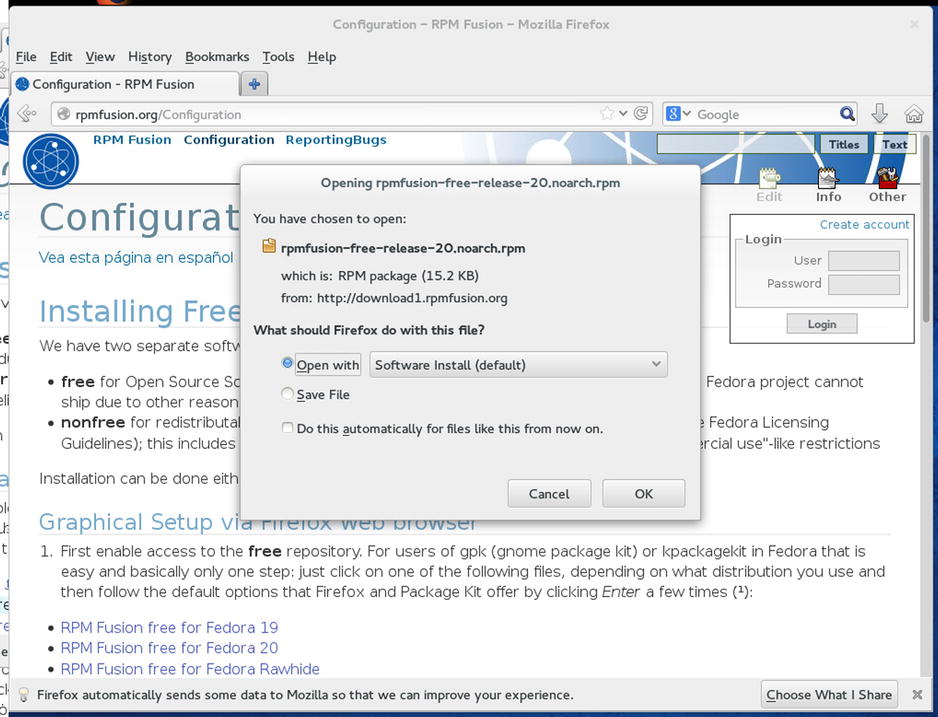Click the bookmark star in address bar
Viewport: 938px width, 717px height.
tap(607, 114)
